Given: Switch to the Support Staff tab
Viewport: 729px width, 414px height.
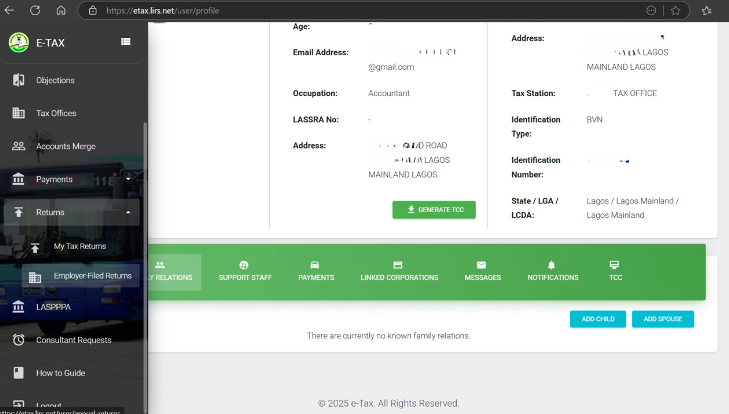Looking at the screenshot, I should tap(243, 271).
